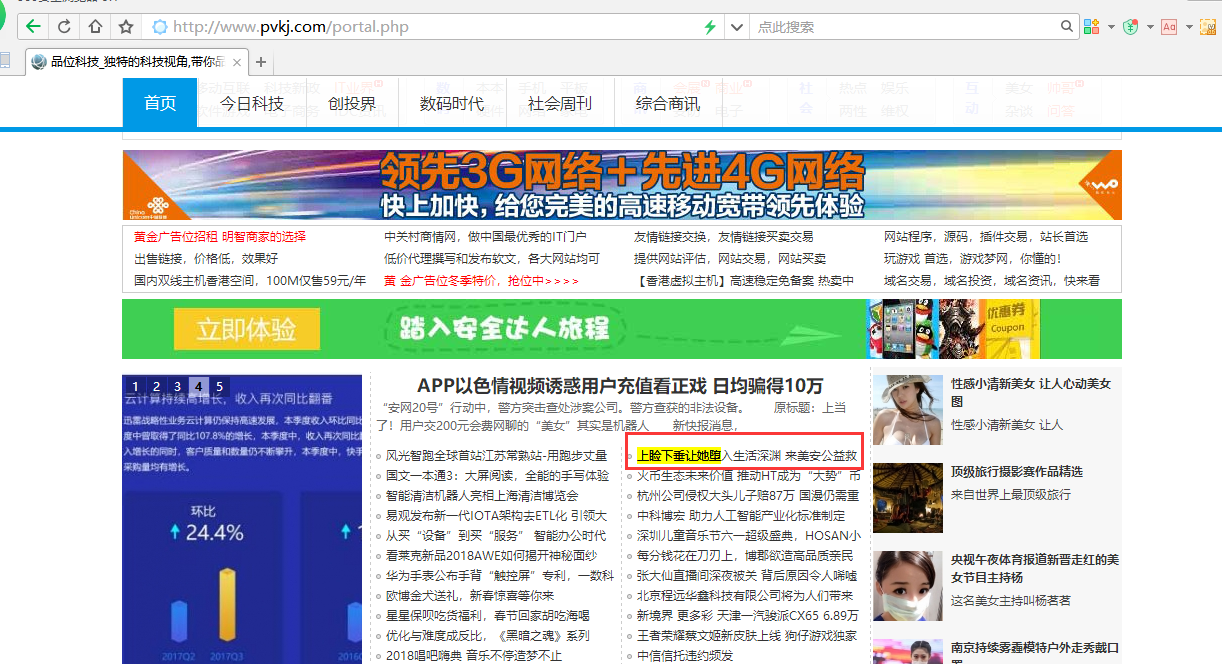The width and height of the screenshot is (1222, 664).
Task: Open article 上睑下垂让她陷入生活深渊
Action: pos(747,456)
